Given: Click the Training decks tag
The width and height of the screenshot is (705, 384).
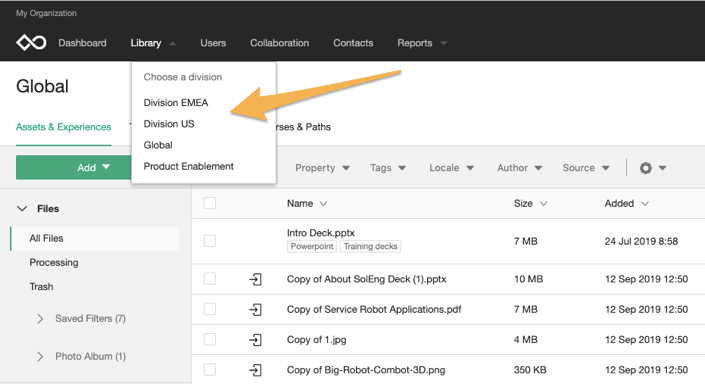Looking at the screenshot, I should coord(370,246).
